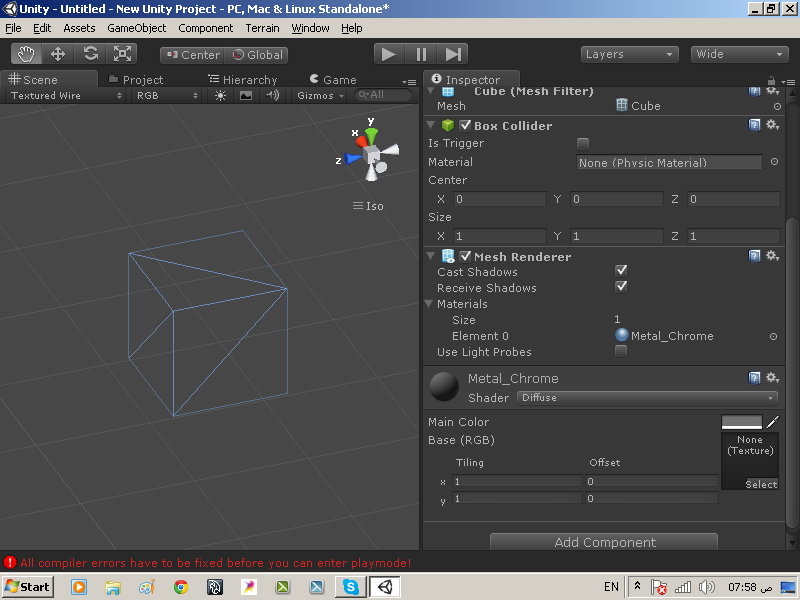800x600 pixels.
Task: Switch to the Game tab
Action: 333,80
